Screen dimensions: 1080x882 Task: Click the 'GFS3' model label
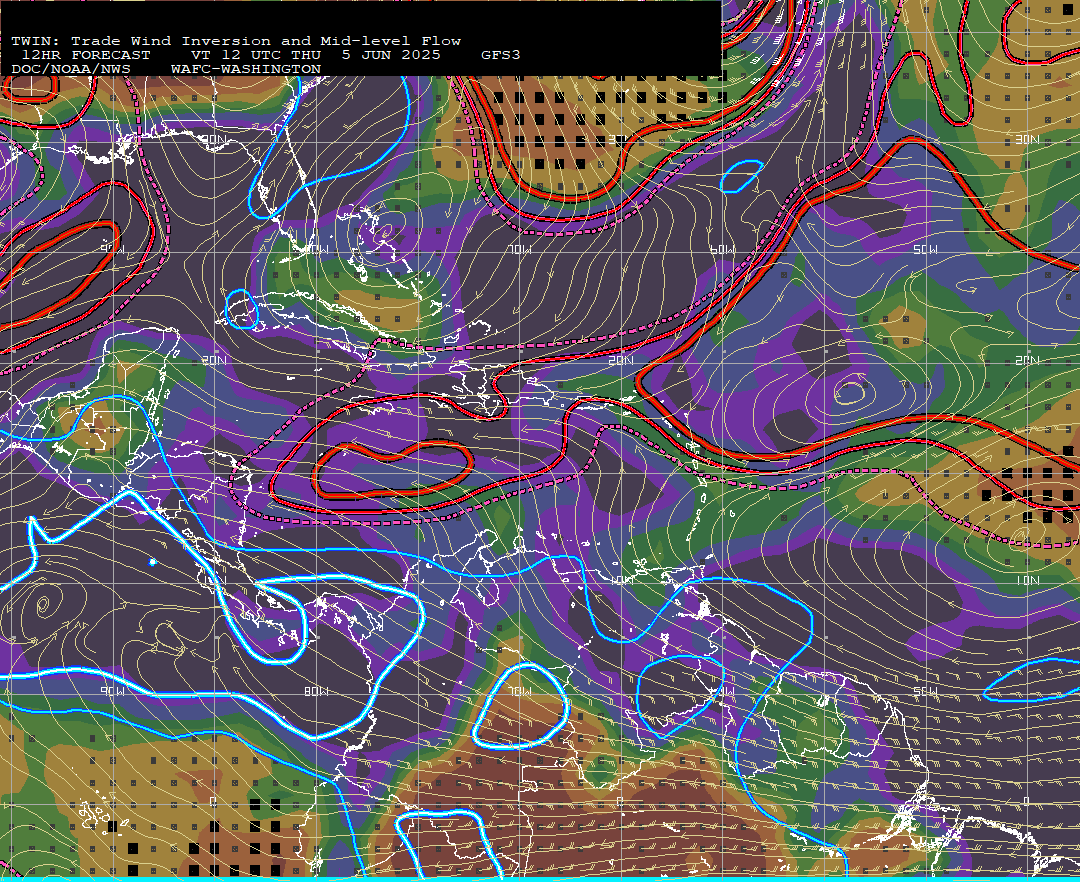tap(501, 55)
